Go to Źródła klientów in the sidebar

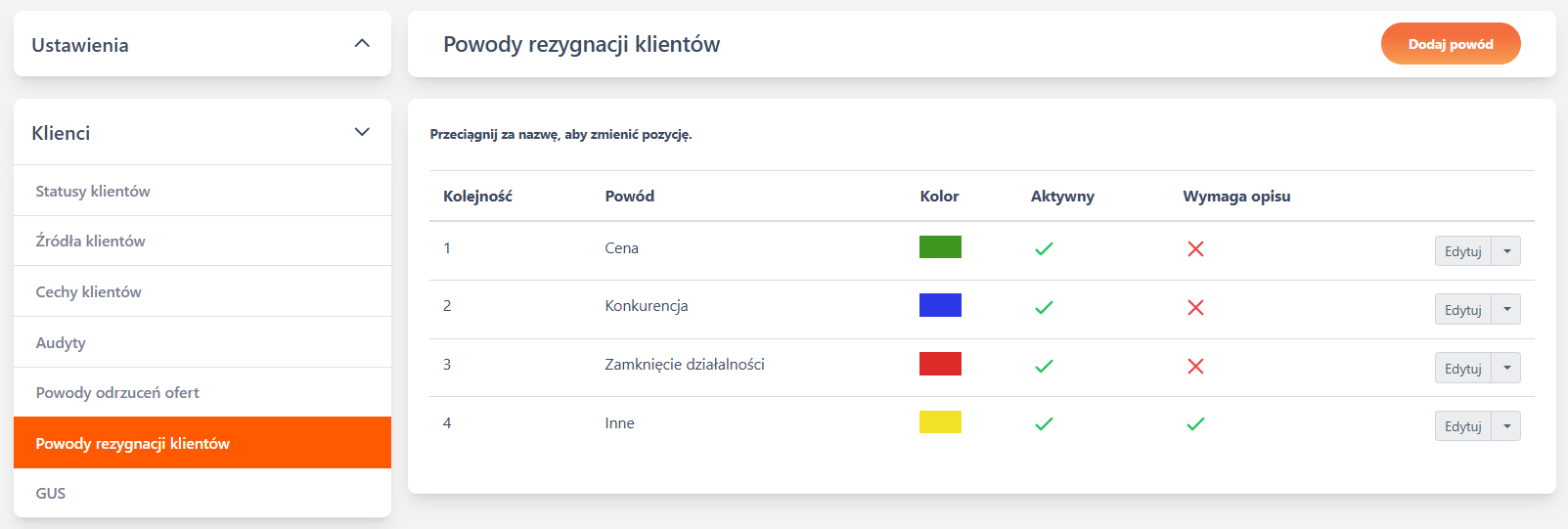pos(90,241)
